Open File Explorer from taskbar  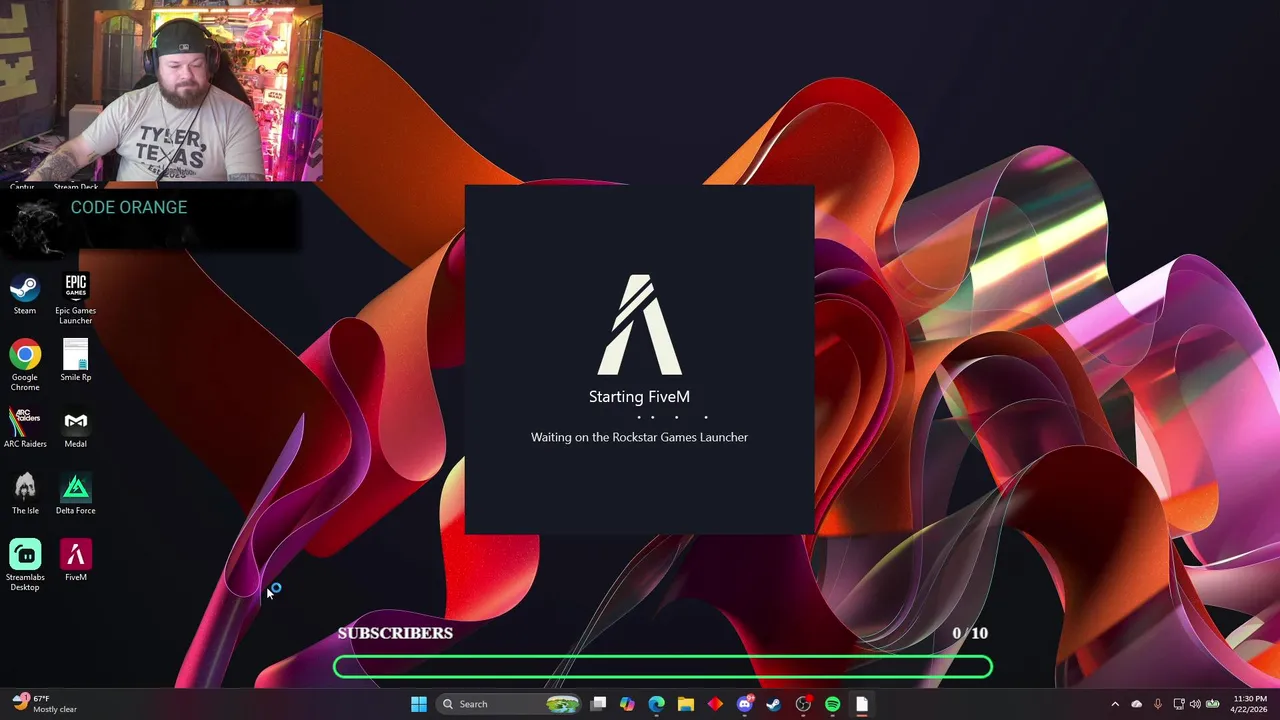pyautogui.click(x=686, y=704)
